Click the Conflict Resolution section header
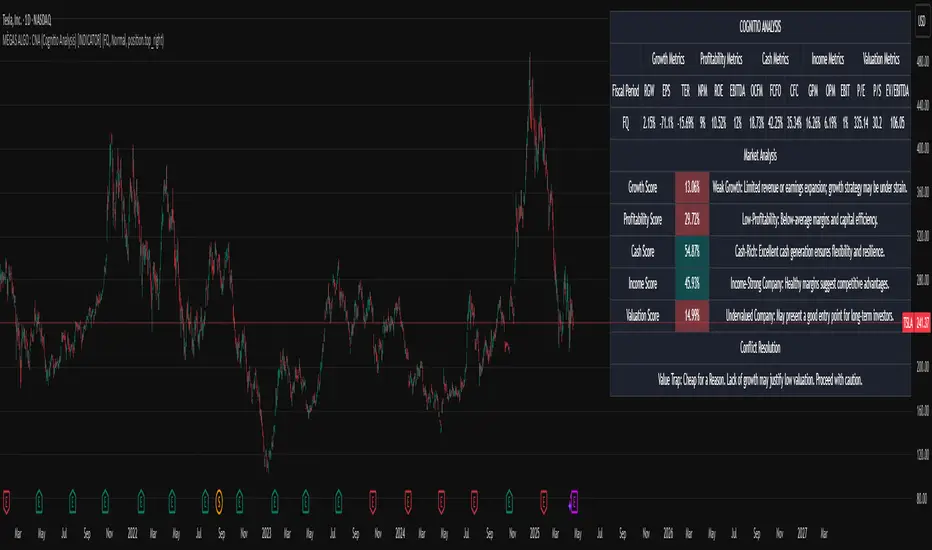932x550 pixels. pos(760,348)
